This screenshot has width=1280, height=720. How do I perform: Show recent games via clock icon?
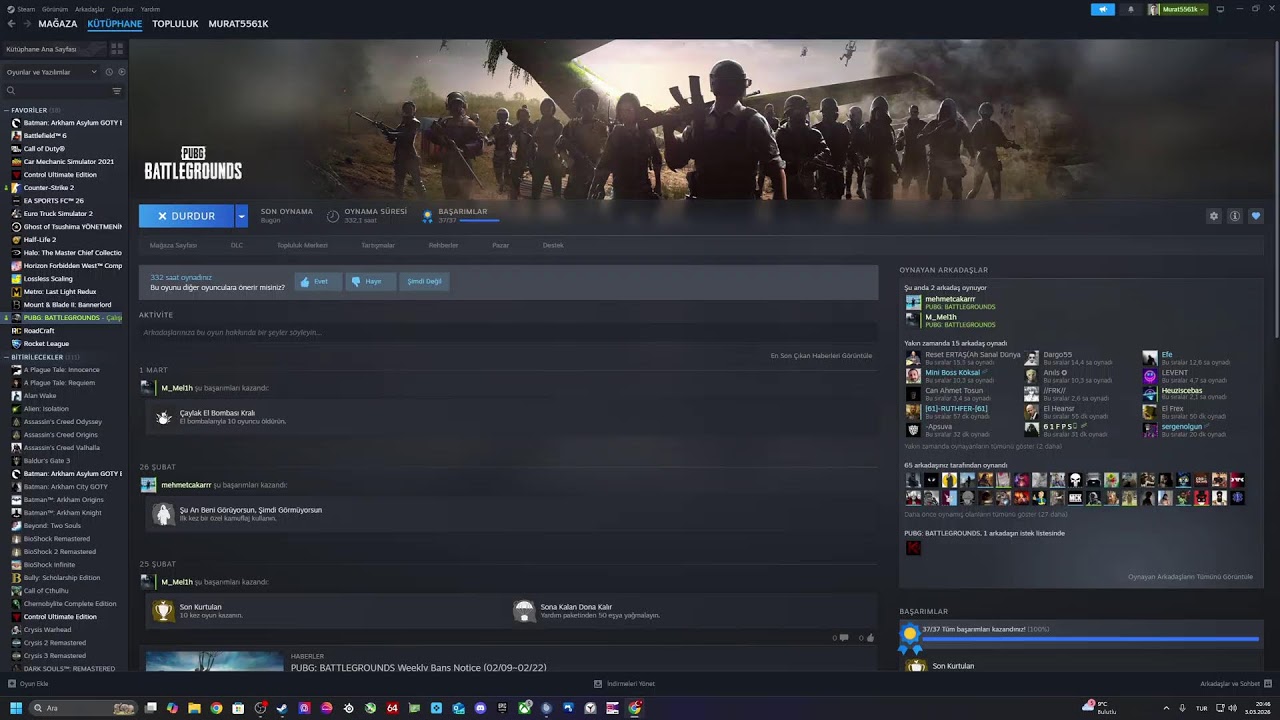coord(109,72)
